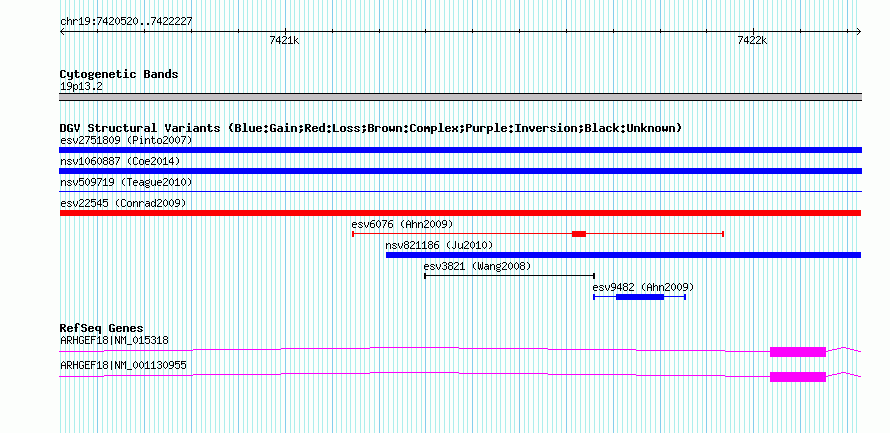
Task: Open variant label esv2751809 (Pinto2007)
Action: pos(126,140)
